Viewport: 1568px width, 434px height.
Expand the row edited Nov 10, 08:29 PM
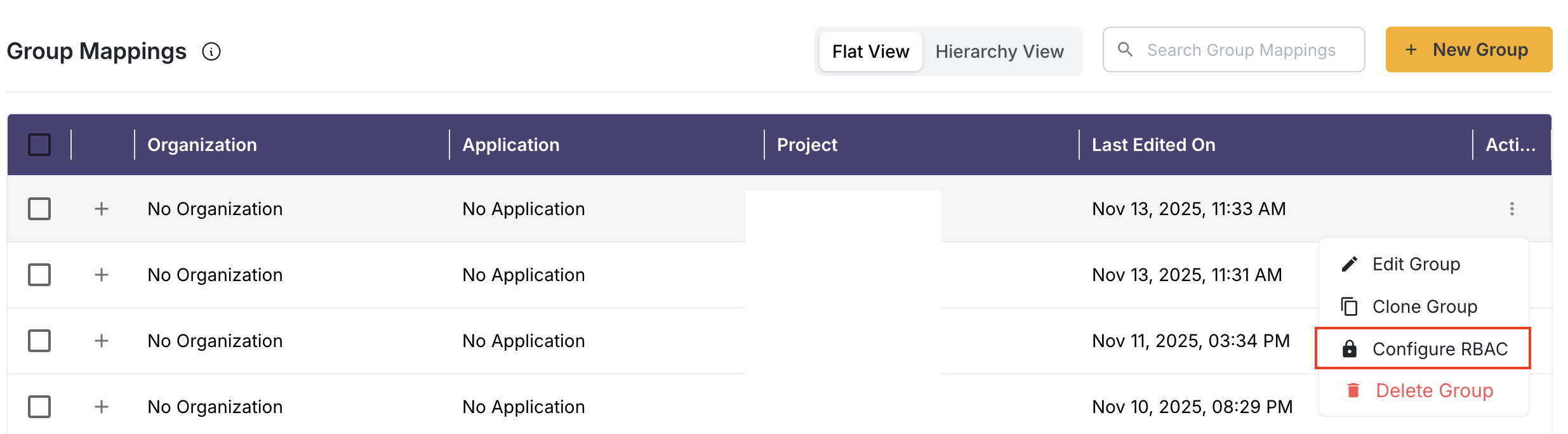point(102,407)
